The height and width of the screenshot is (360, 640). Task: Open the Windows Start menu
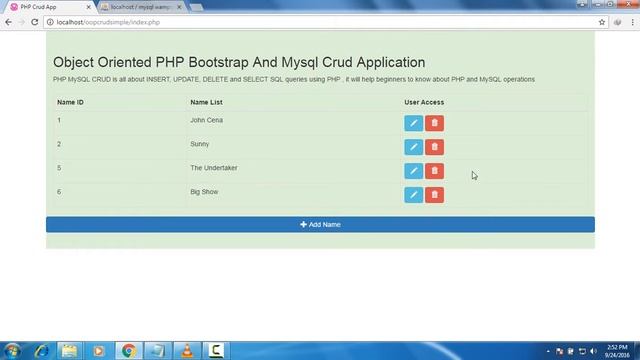coord(12,351)
